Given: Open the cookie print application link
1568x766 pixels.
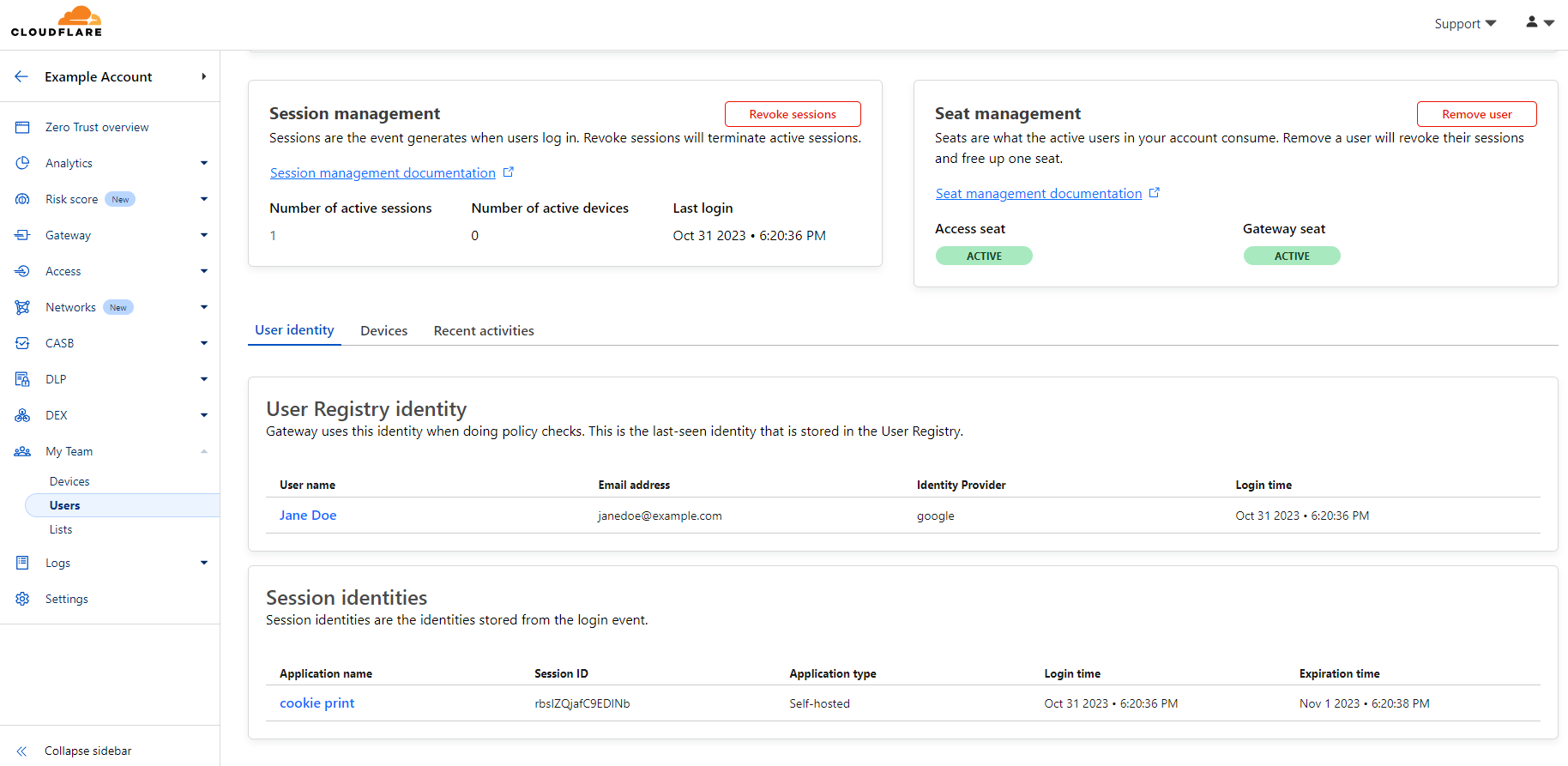Looking at the screenshot, I should (x=317, y=703).
